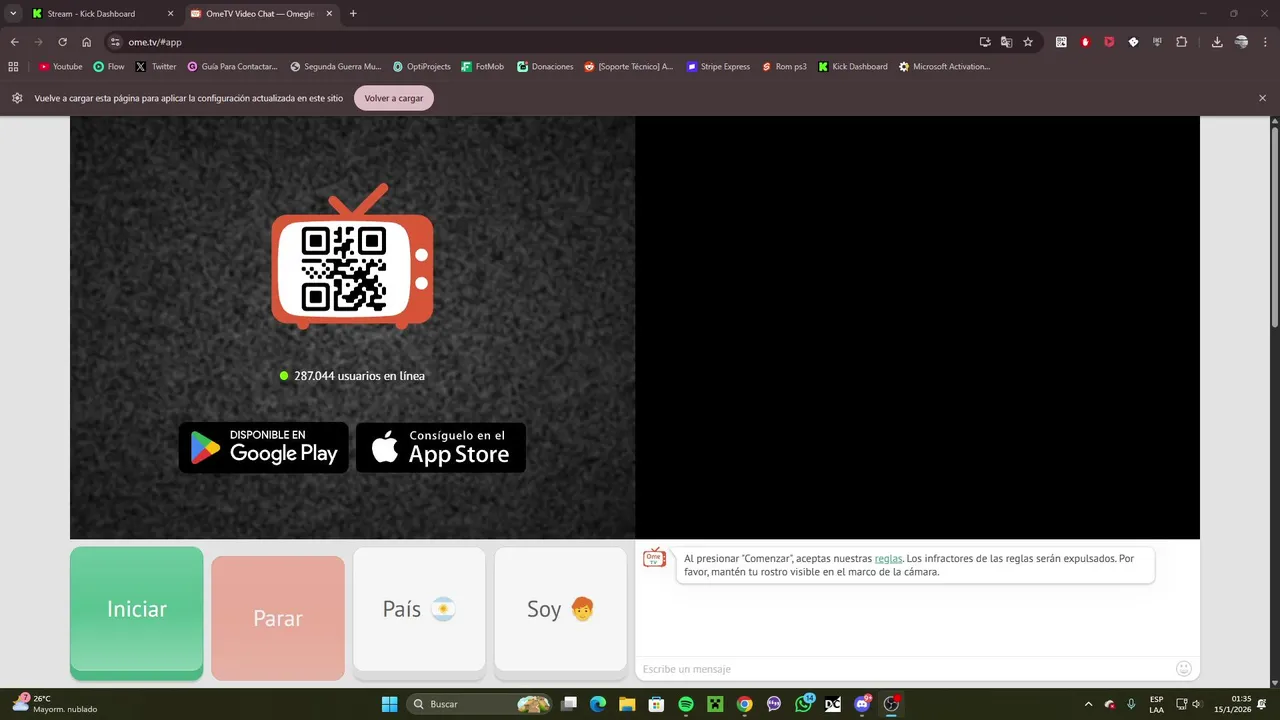
Task: Show hidden system tray icons
Action: (x=1088, y=704)
